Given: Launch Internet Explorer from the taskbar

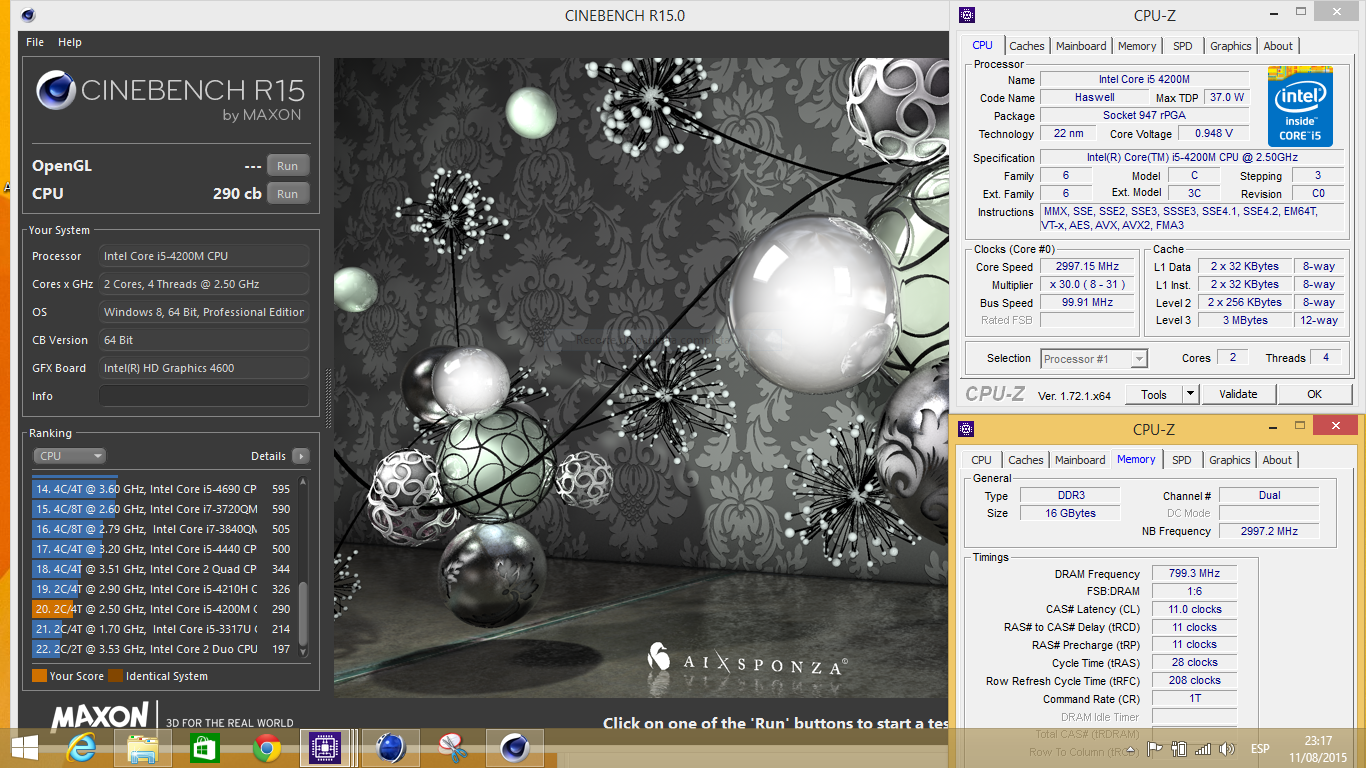Looking at the screenshot, I should 81,748.
